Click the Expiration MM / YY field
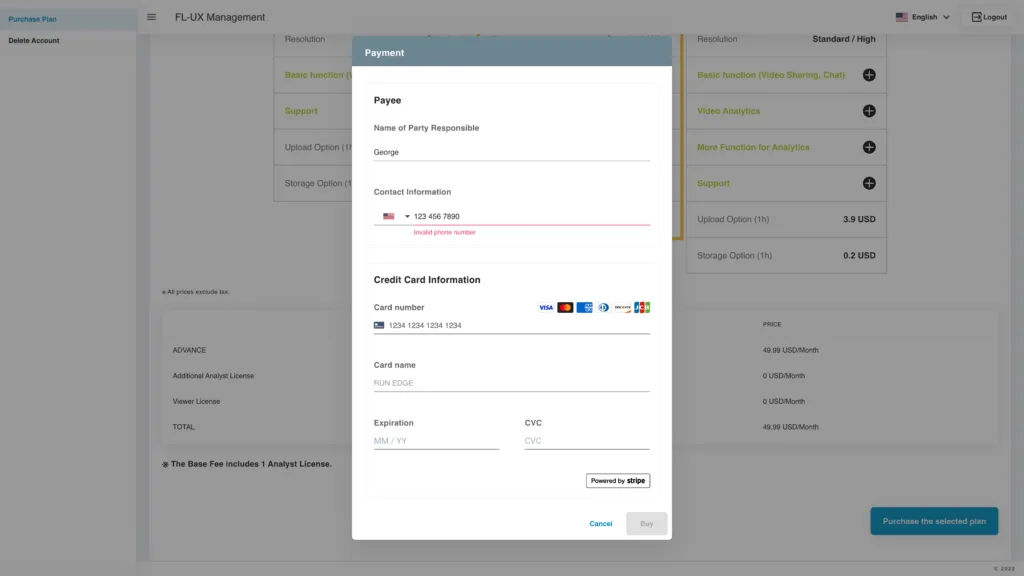Screen dimensions: 1024x576 436,441
